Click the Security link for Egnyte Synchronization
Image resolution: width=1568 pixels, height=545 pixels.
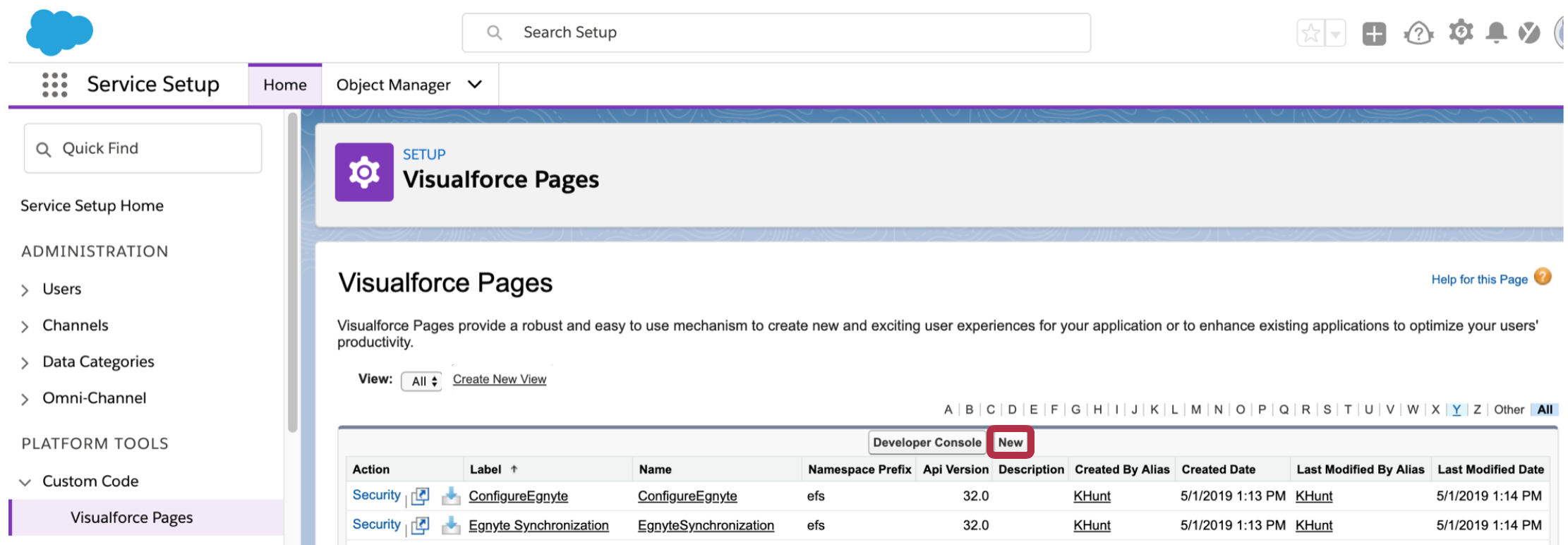click(x=376, y=525)
